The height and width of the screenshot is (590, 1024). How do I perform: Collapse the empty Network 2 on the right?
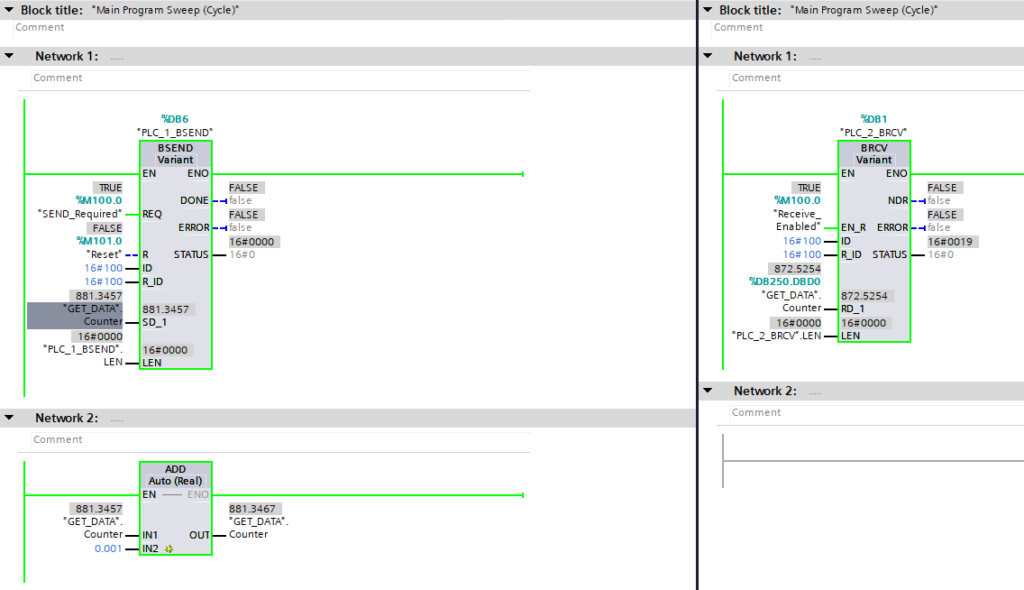[x=708, y=391]
